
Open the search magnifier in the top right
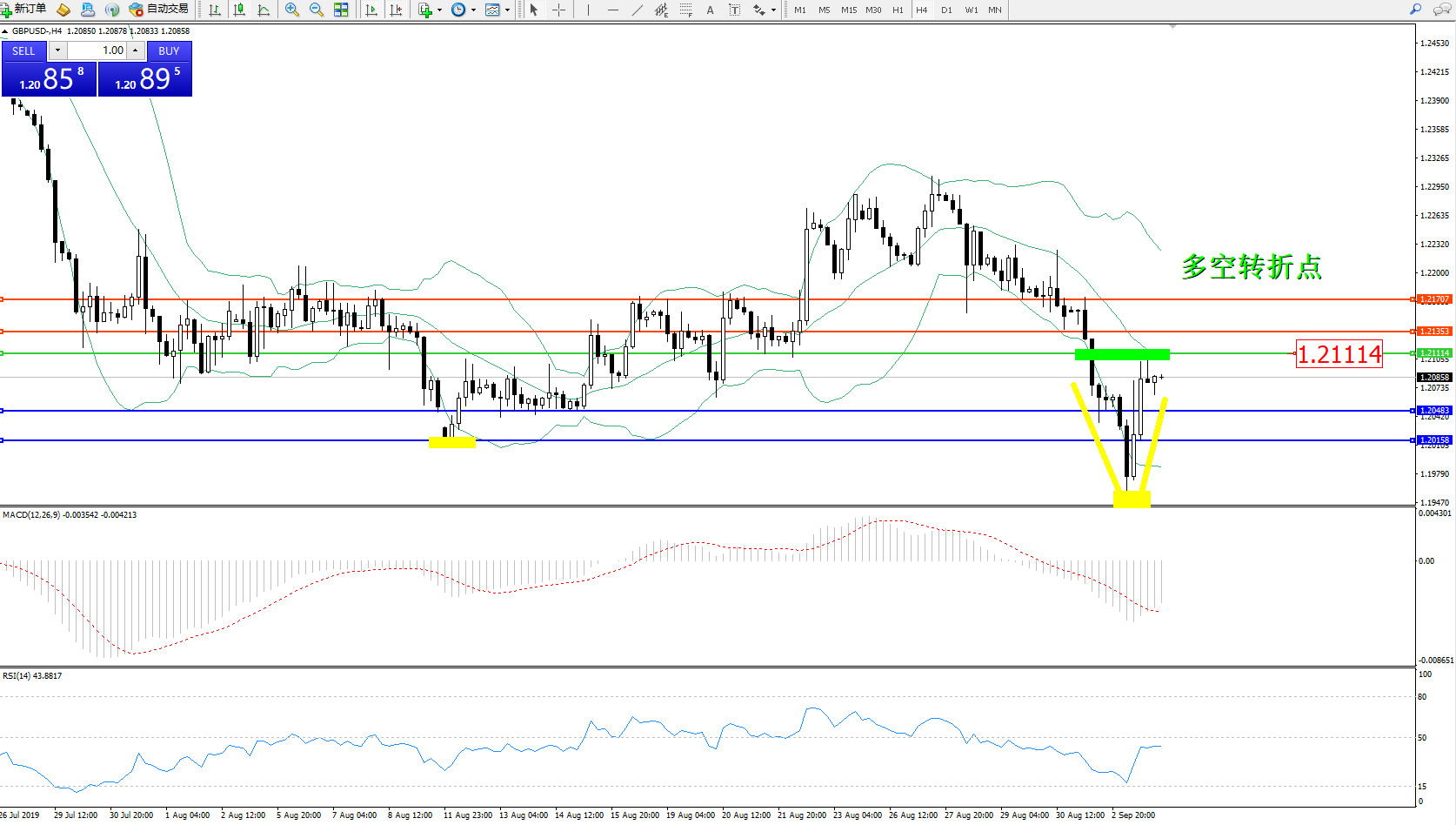click(x=1415, y=10)
